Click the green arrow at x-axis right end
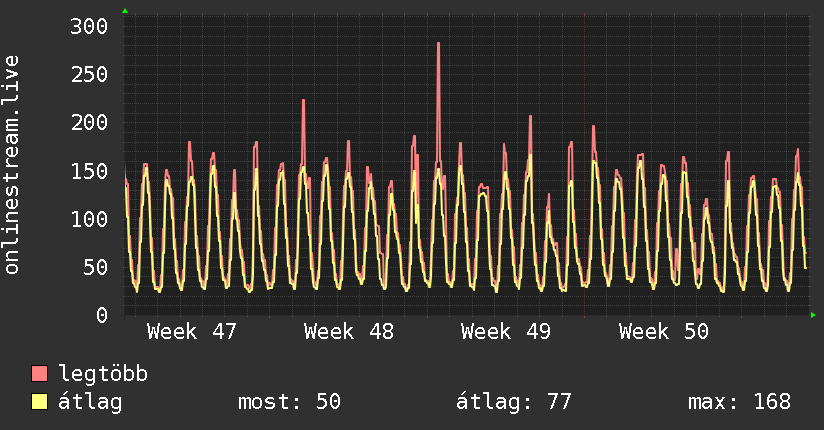Screen dimensions: 824x430 click(814, 315)
